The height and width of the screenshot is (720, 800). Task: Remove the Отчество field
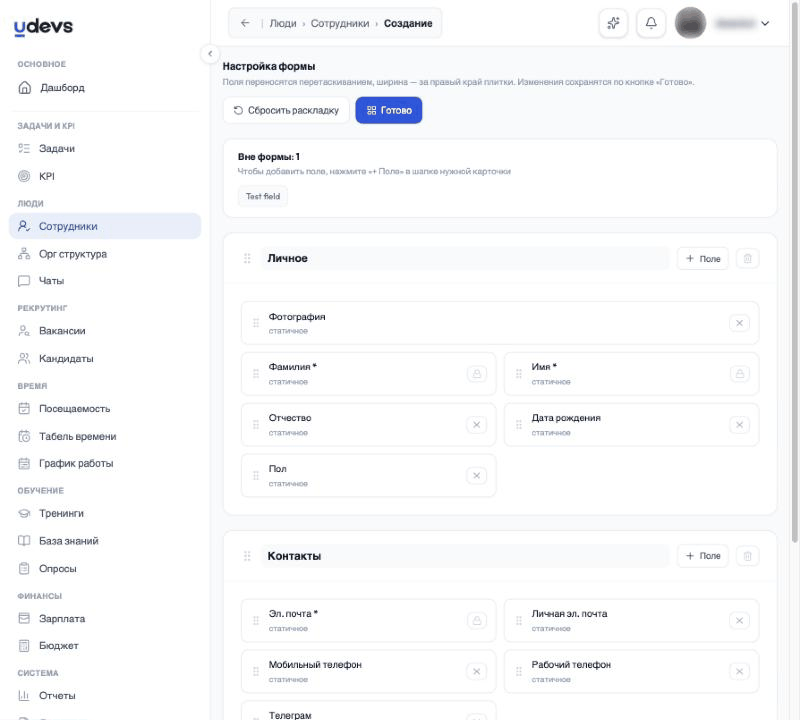[x=477, y=425]
